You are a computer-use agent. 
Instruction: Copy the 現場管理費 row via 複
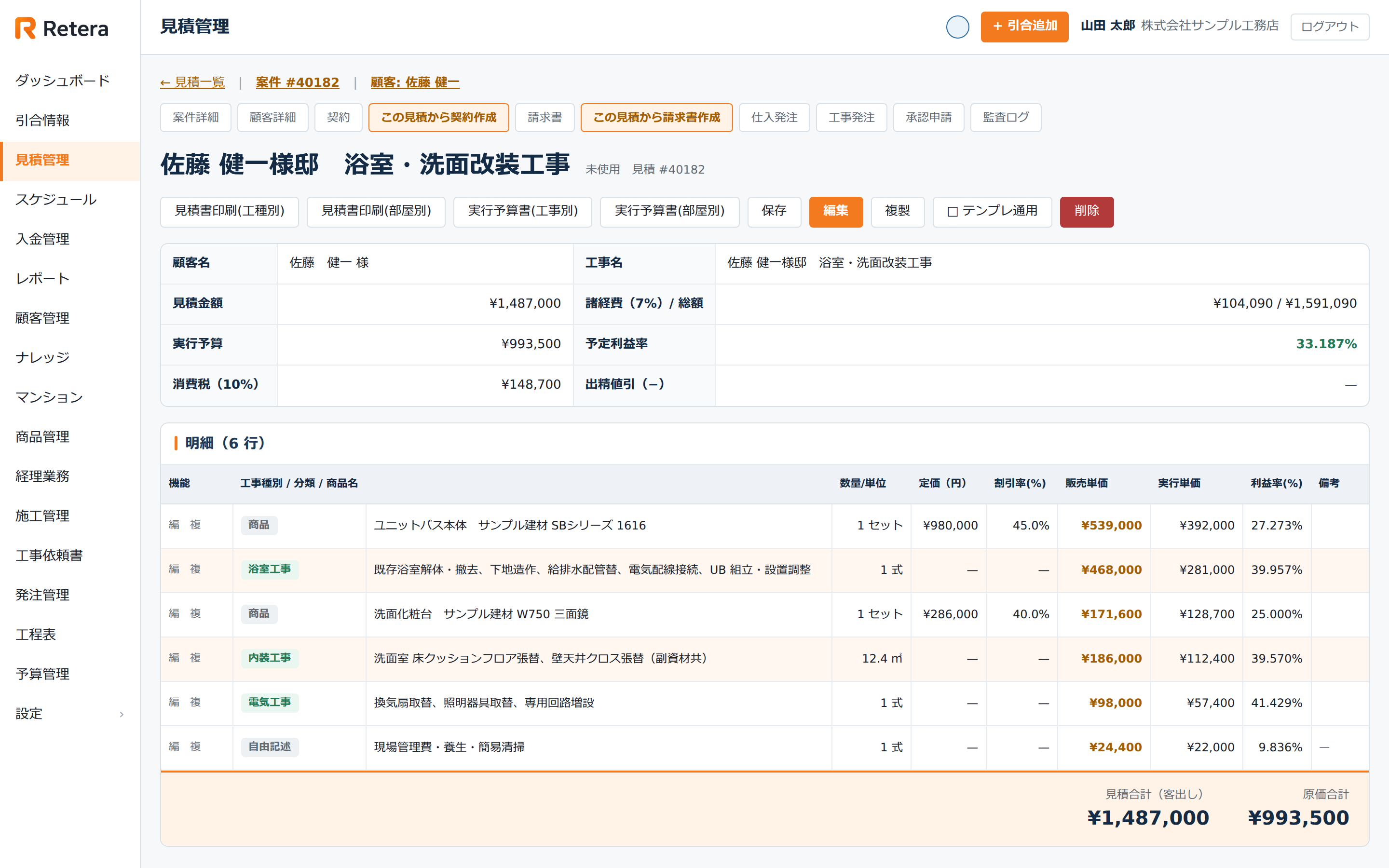pos(195,747)
